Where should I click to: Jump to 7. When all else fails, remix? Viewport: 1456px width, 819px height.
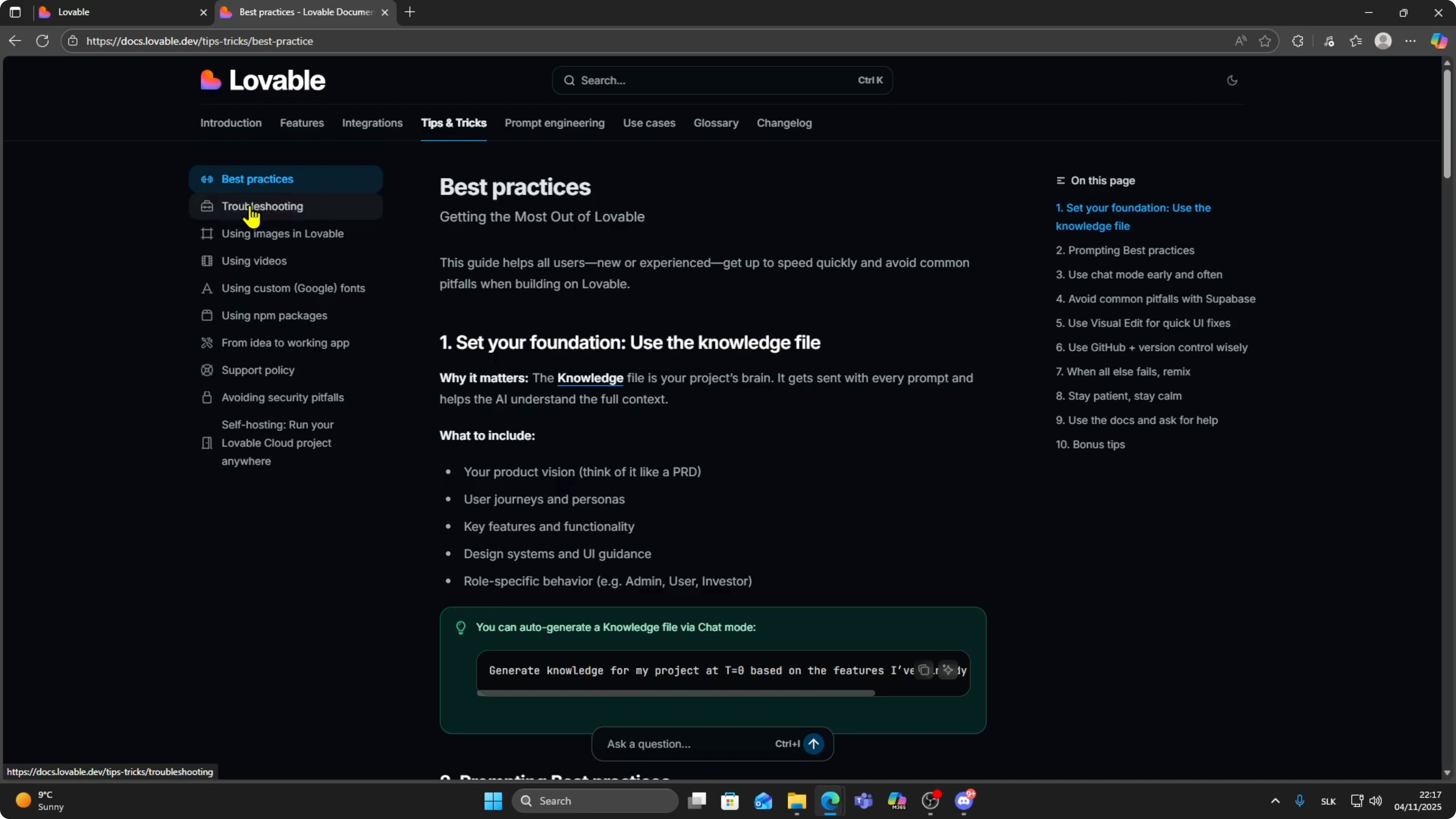click(1123, 372)
